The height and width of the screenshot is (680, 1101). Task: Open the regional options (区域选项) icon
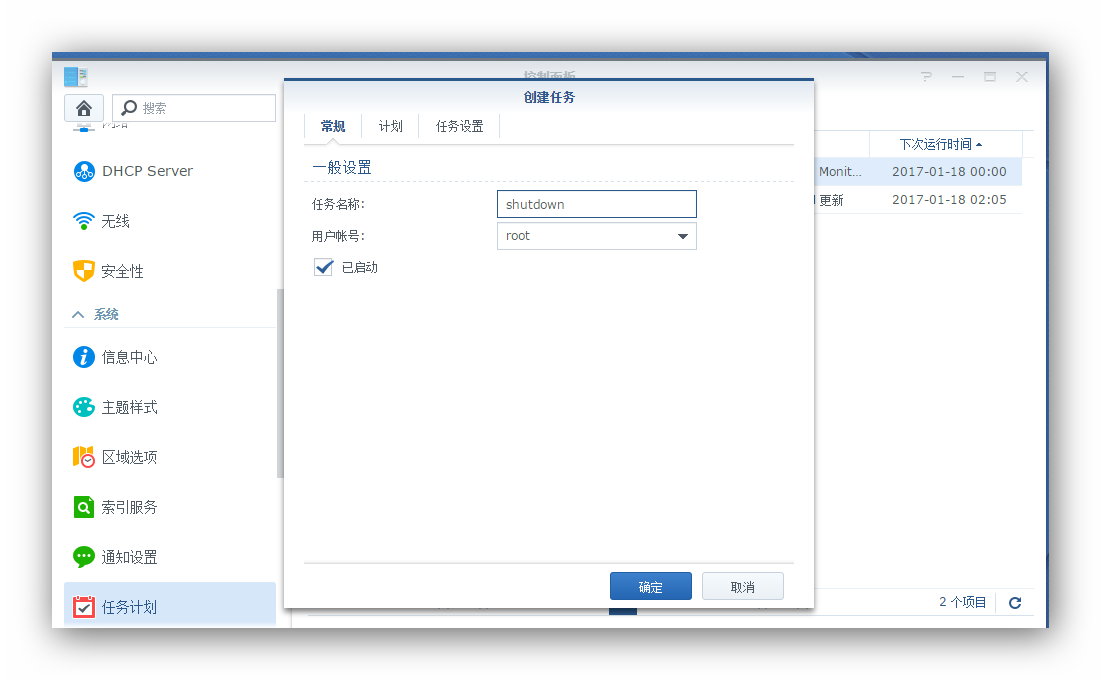(84, 457)
